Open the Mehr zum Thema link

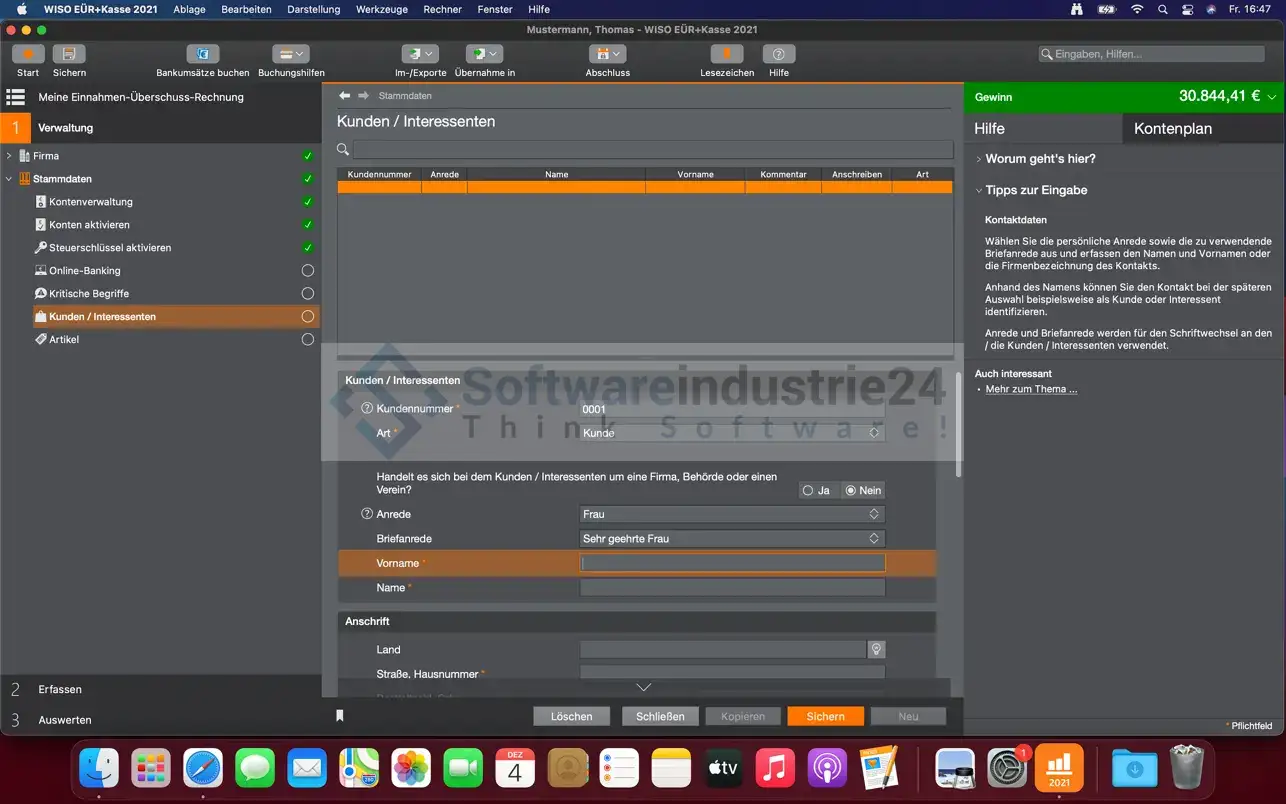(x=1031, y=389)
